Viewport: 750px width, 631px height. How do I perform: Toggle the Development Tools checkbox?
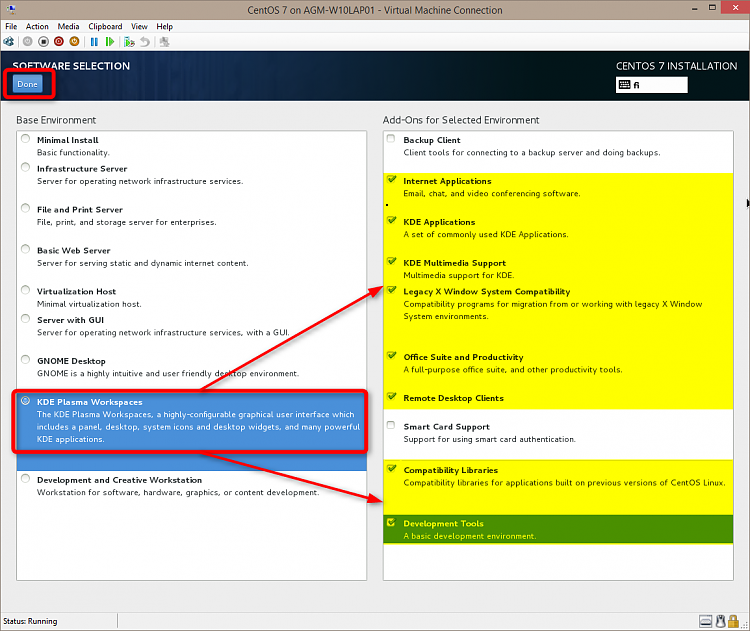[392, 522]
